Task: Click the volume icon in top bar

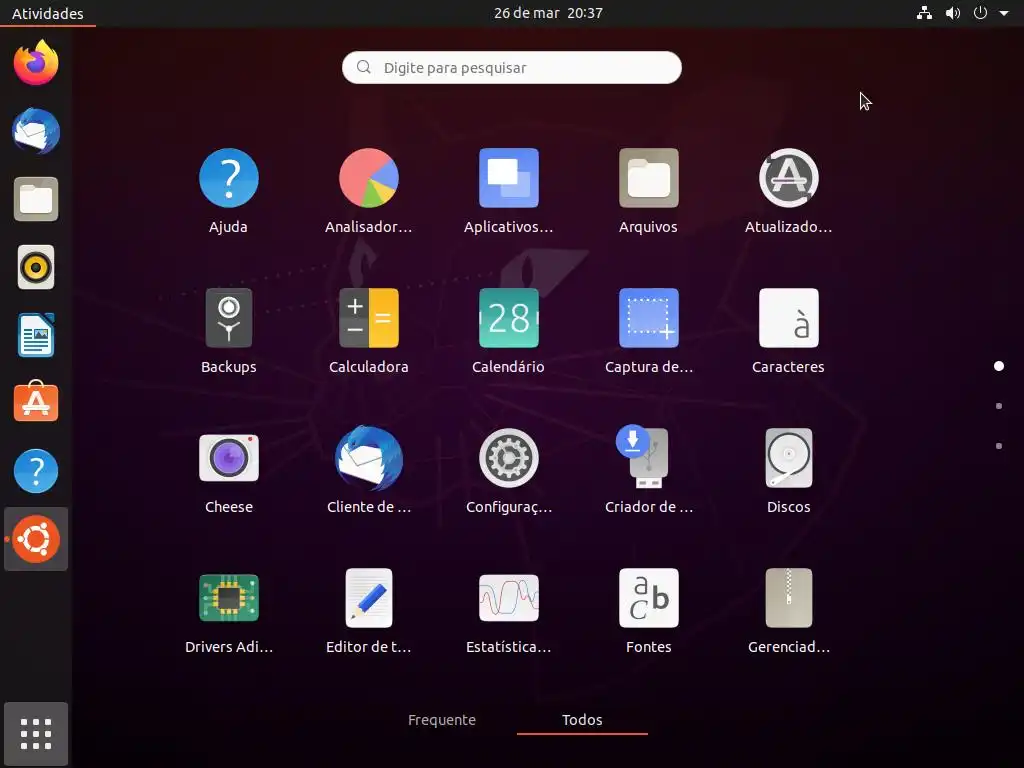Action: coord(953,13)
